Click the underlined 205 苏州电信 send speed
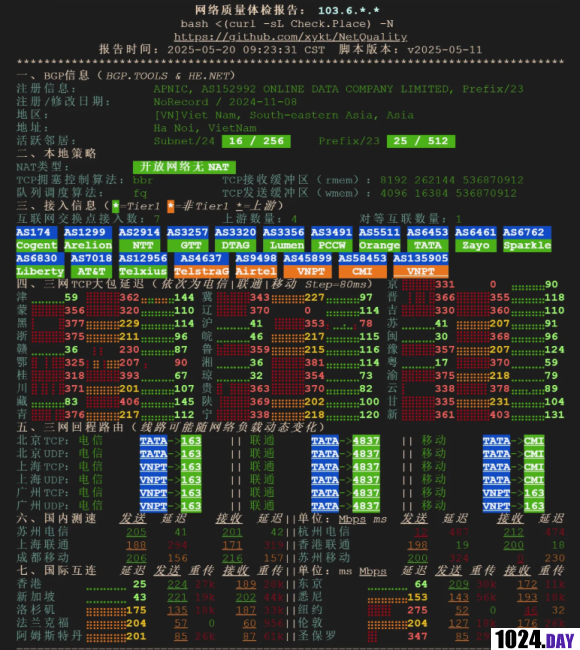Viewport: 580px width, 650px height. coord(136,532)
